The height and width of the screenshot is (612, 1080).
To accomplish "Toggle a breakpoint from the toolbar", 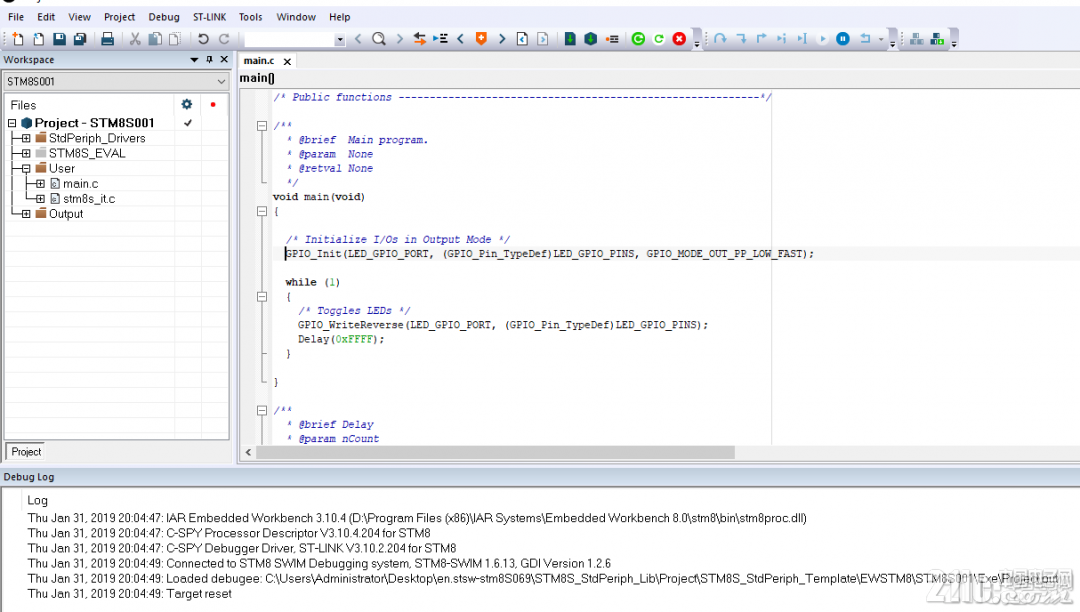I will tap(612, 39).
